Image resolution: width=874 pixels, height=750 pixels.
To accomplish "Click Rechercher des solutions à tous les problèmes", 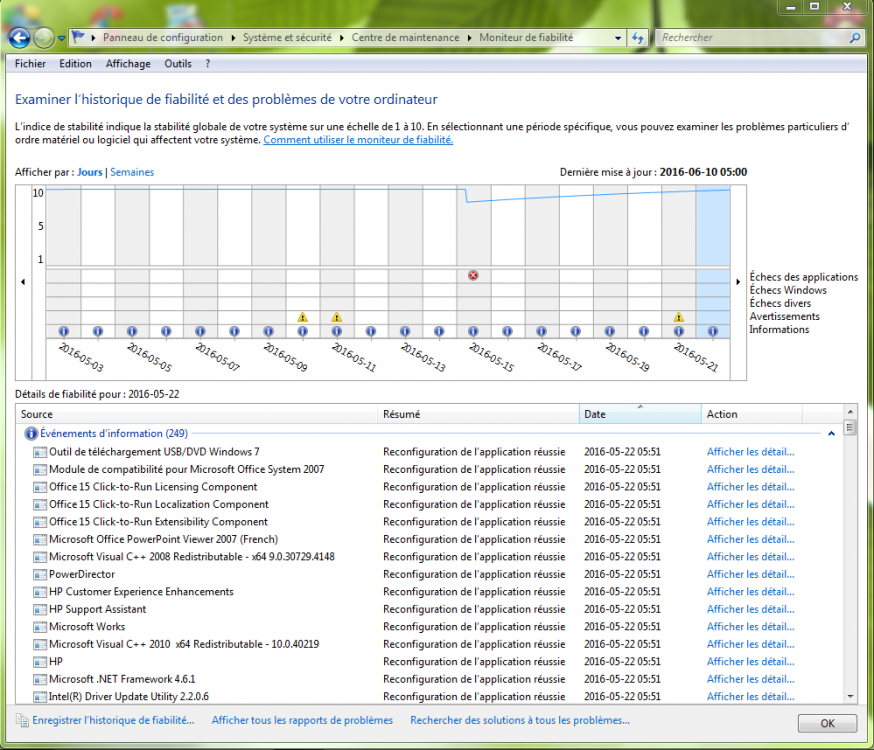I will 520,720.
